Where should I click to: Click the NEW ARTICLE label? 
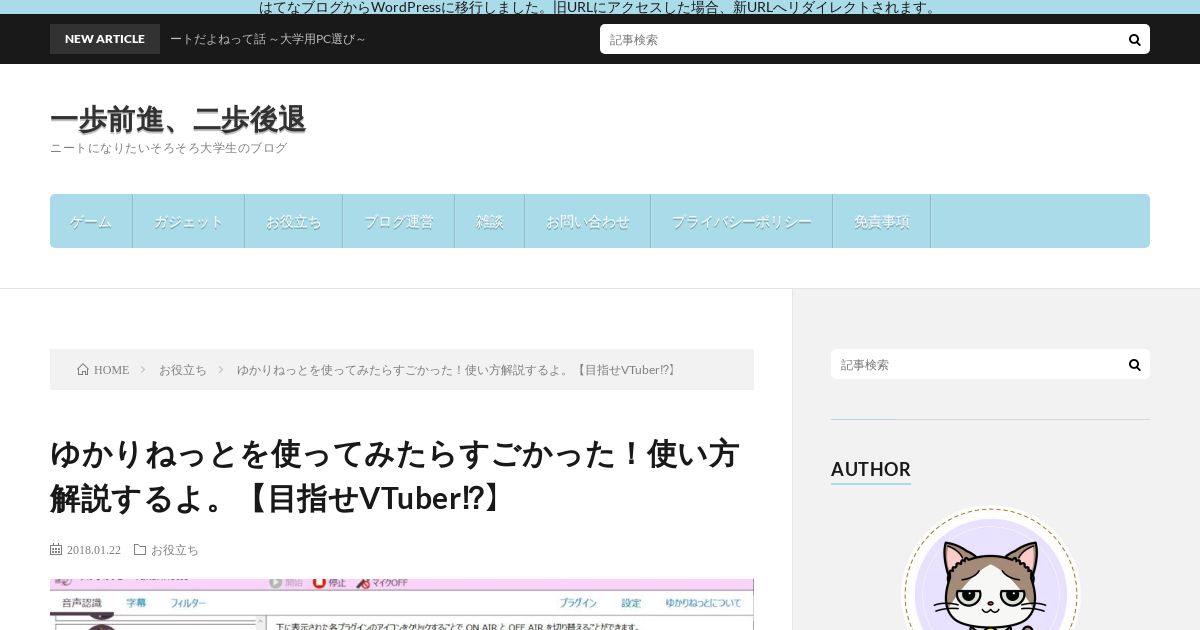(x=105, y=39)
